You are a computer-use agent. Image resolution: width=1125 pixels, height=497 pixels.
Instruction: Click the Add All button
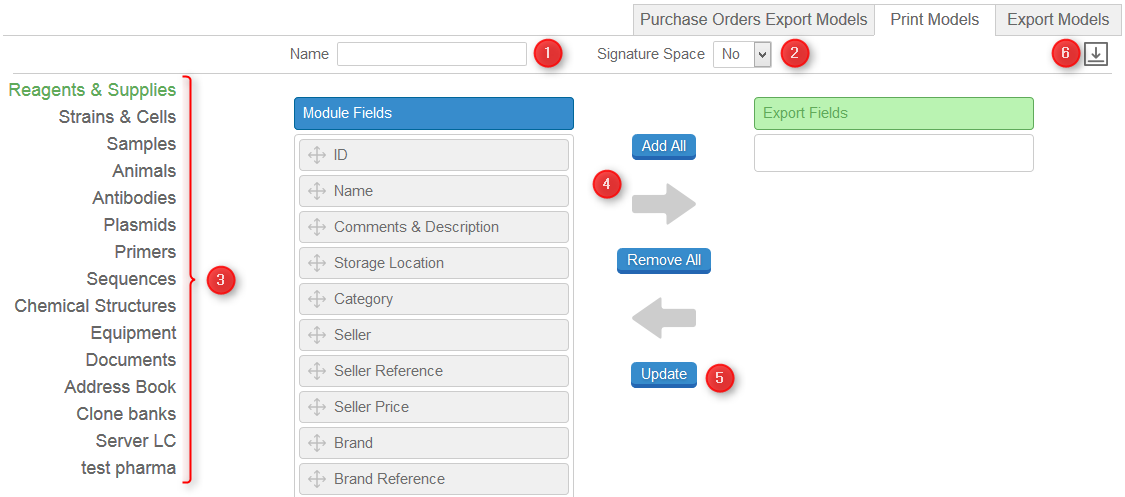point(664,146)
